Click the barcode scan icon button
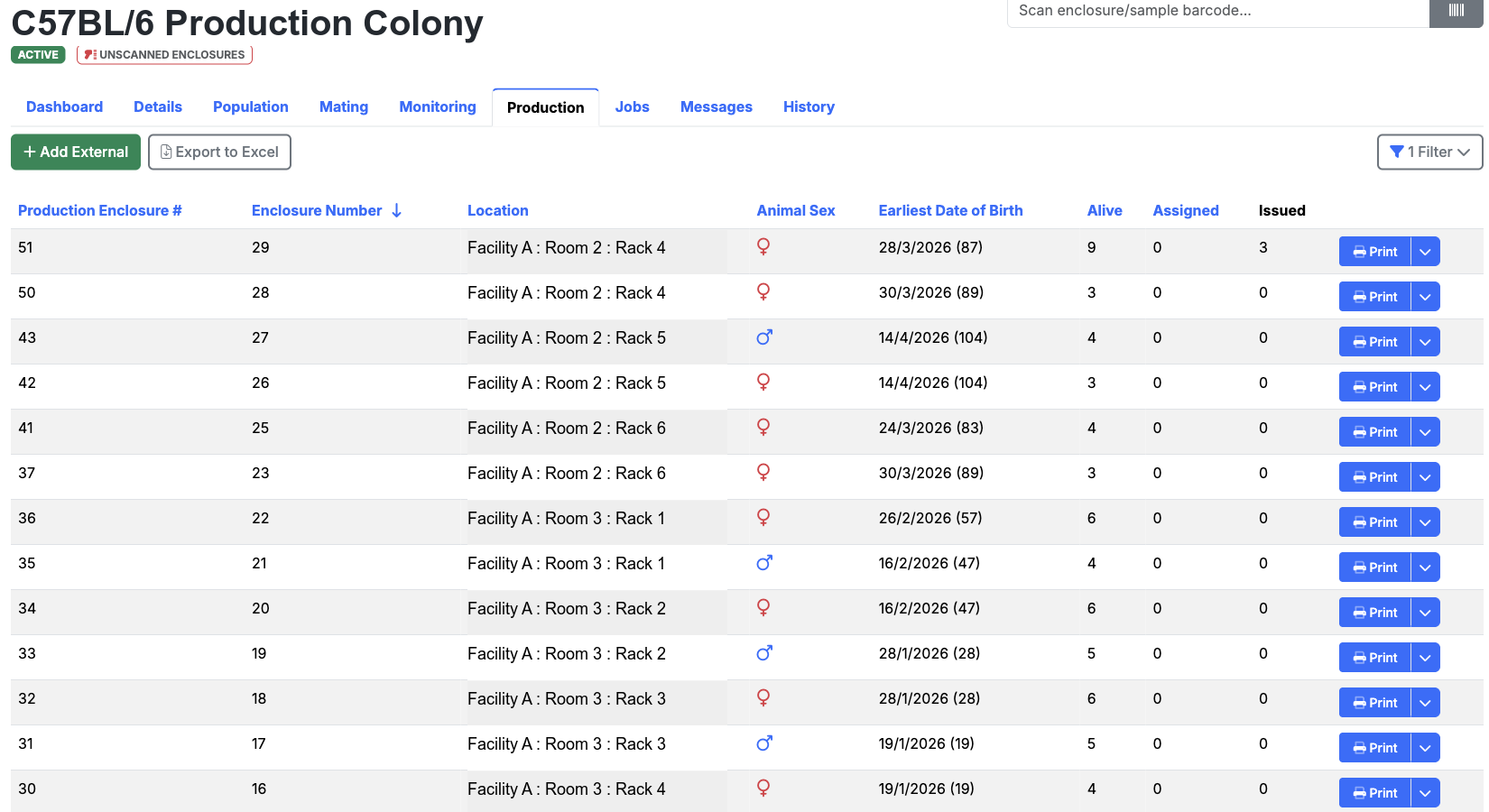1489x812 pixels. 1456,12
